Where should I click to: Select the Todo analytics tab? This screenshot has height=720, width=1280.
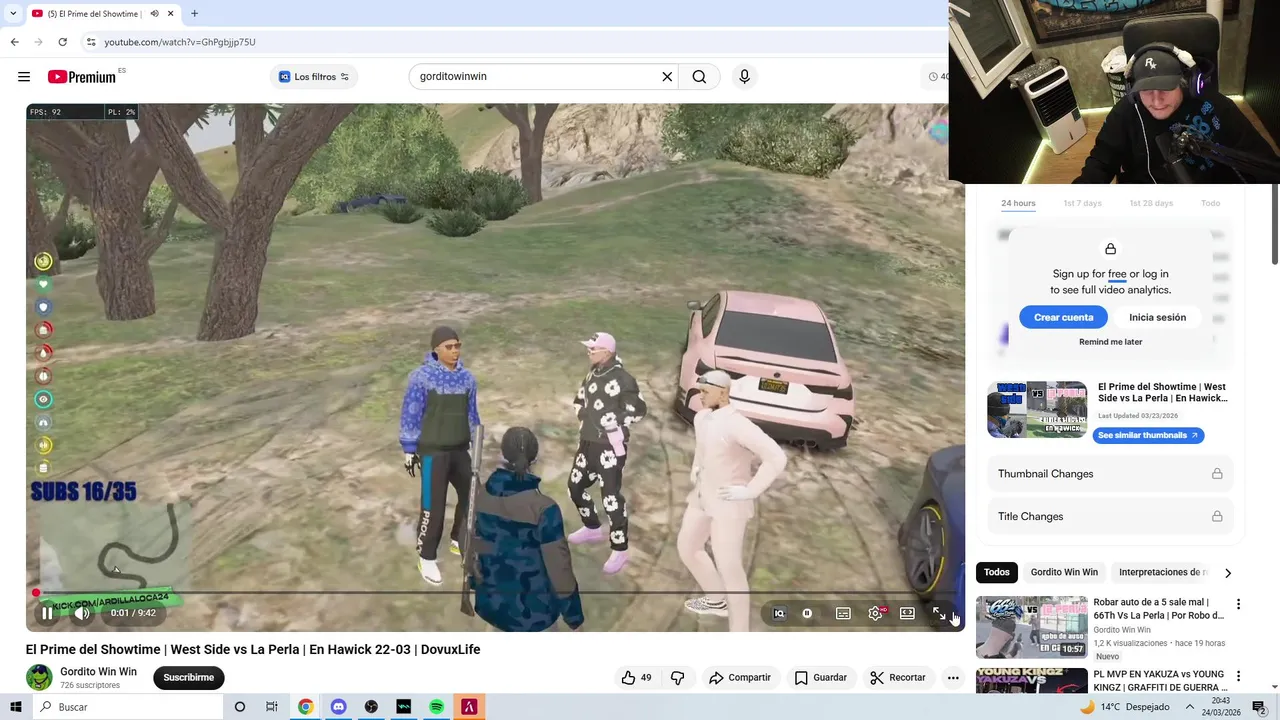pos(1210,203)
